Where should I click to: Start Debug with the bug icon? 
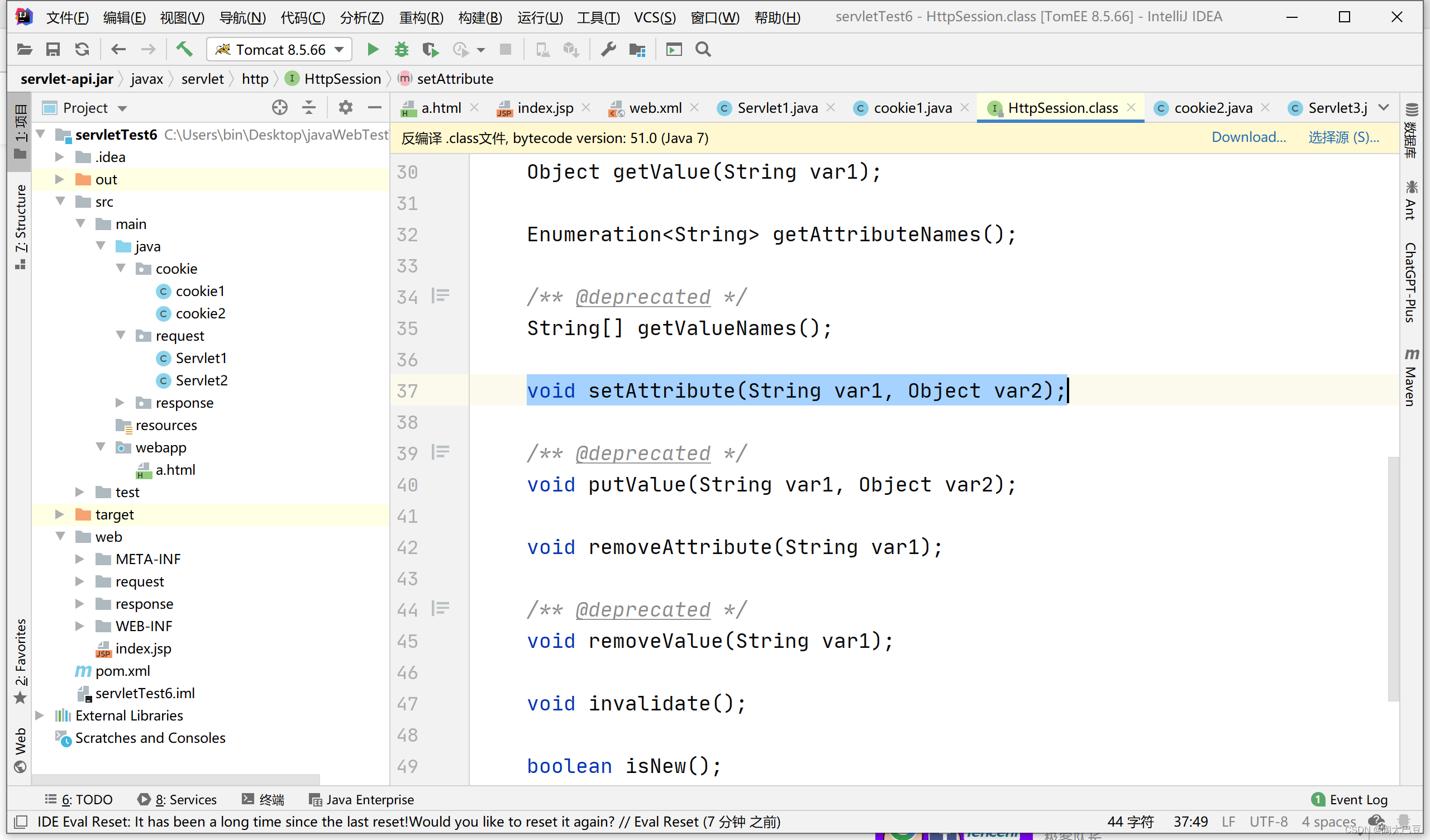coord(401,50)
